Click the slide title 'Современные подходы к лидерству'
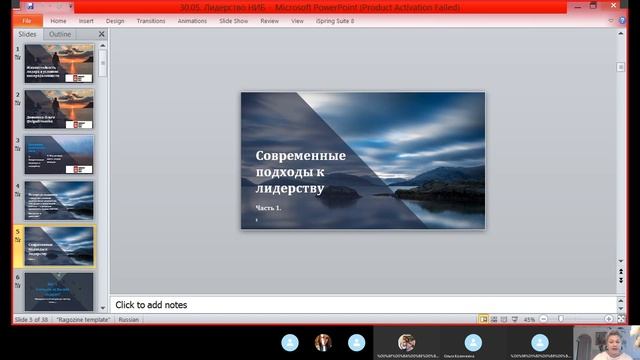640x360 pixels. tap(300, 172)
